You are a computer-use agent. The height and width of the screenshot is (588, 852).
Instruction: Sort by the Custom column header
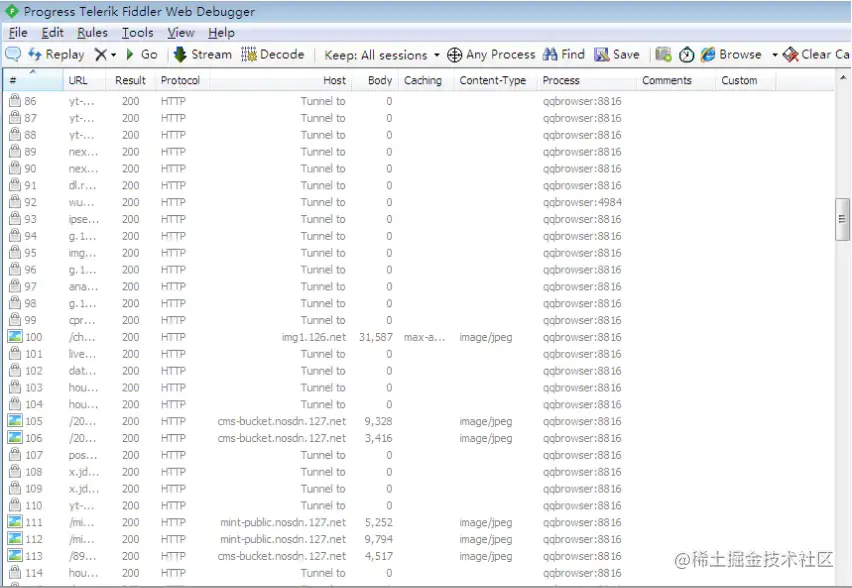point(746,80)
